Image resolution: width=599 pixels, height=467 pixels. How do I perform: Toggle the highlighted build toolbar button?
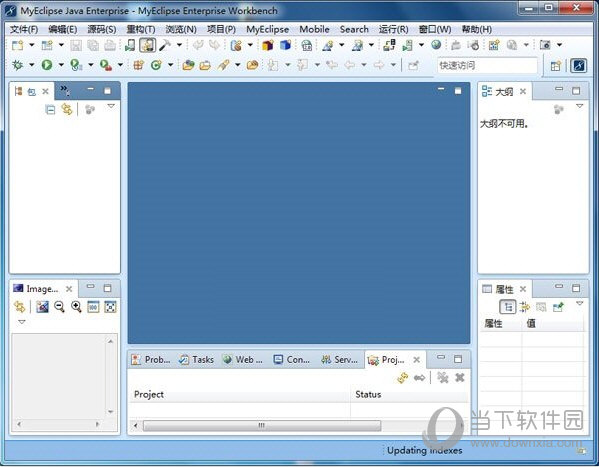(147, 45)
